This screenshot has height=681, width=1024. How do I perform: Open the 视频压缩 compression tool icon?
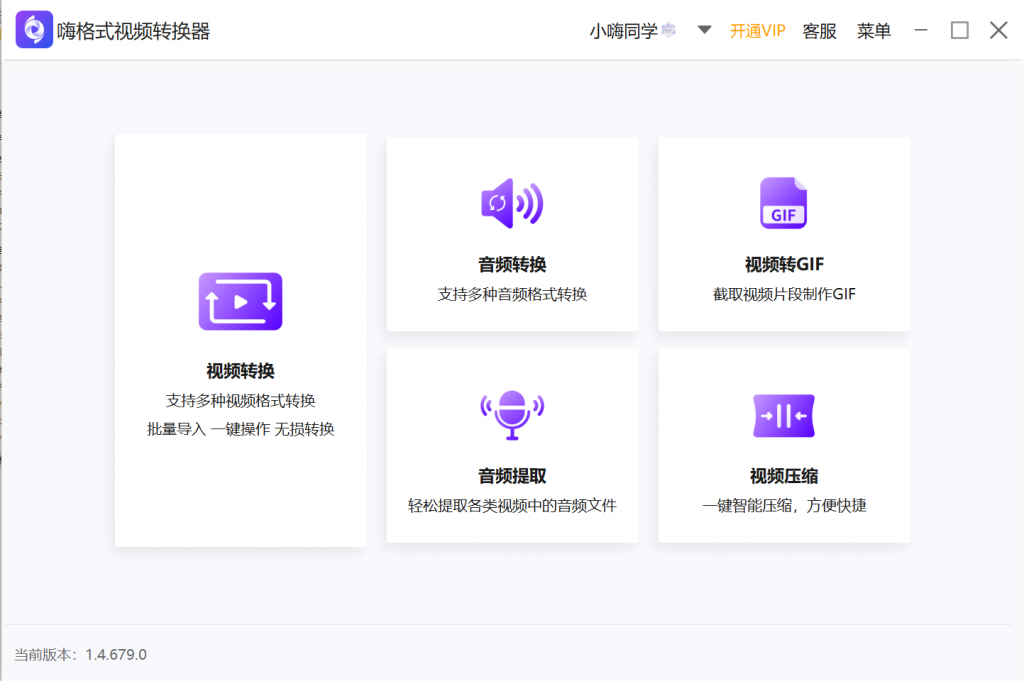[x=783, y=415]
